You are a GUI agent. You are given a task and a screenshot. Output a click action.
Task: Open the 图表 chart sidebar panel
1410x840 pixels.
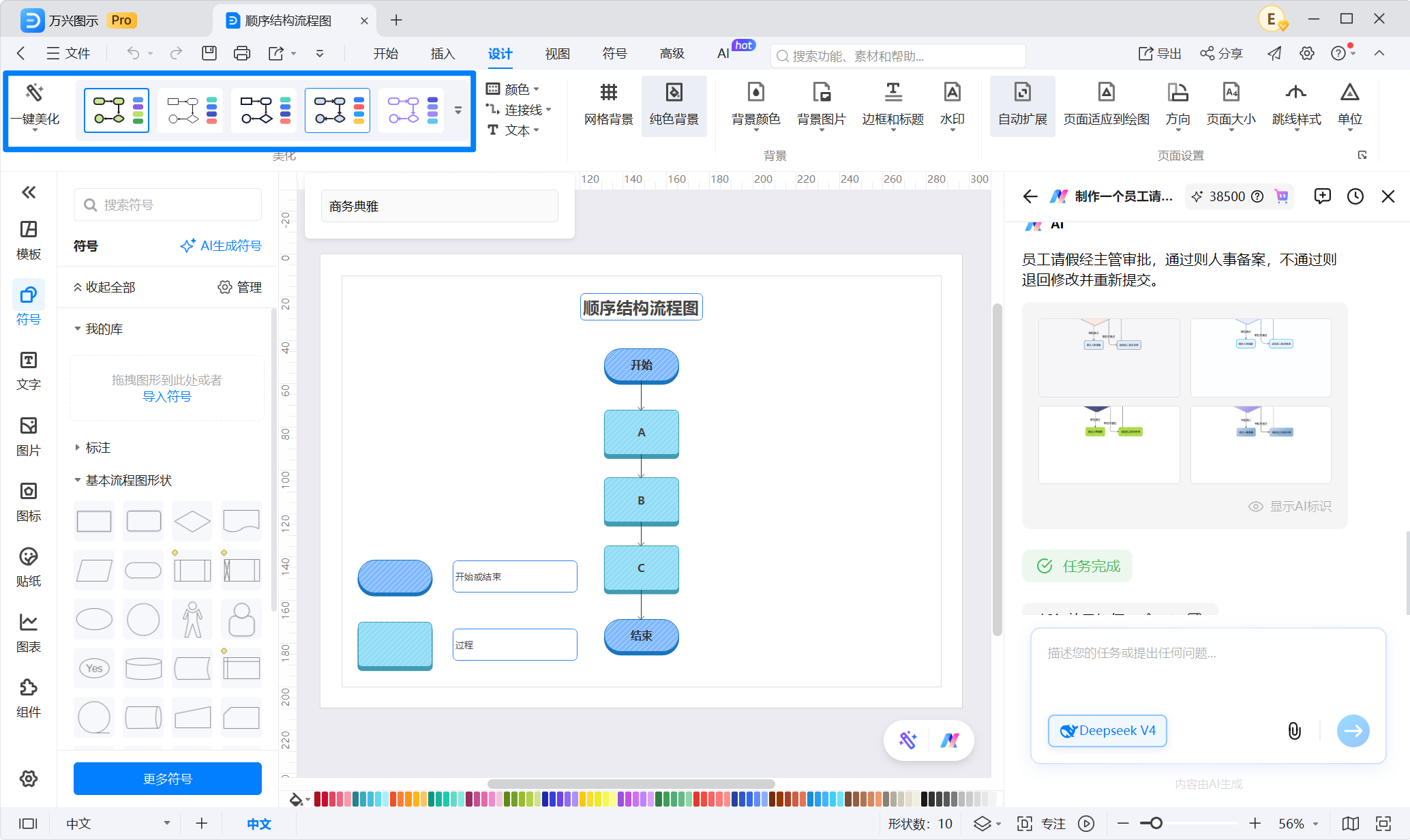pyautogui.click(x=29, y=633)
